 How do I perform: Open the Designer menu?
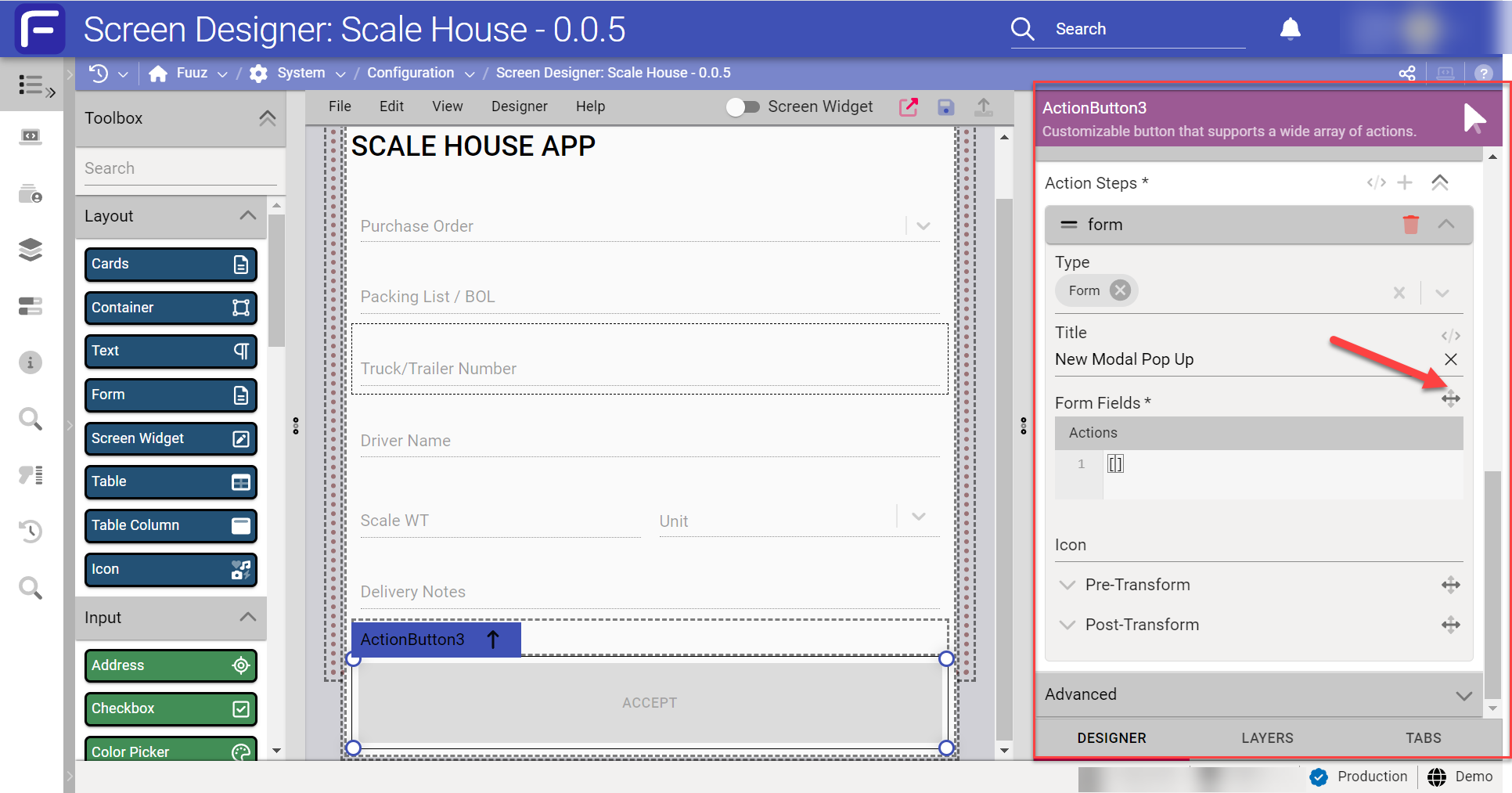tap(519, 106)
